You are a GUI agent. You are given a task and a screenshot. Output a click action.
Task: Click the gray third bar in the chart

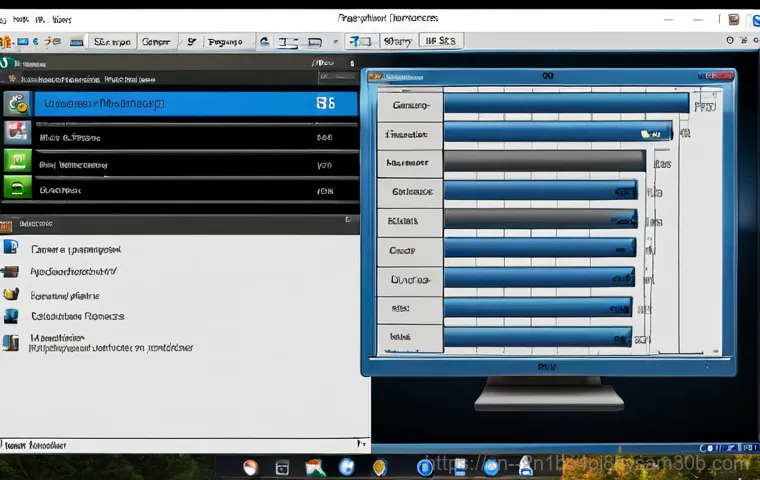click(x=545, y=161)
